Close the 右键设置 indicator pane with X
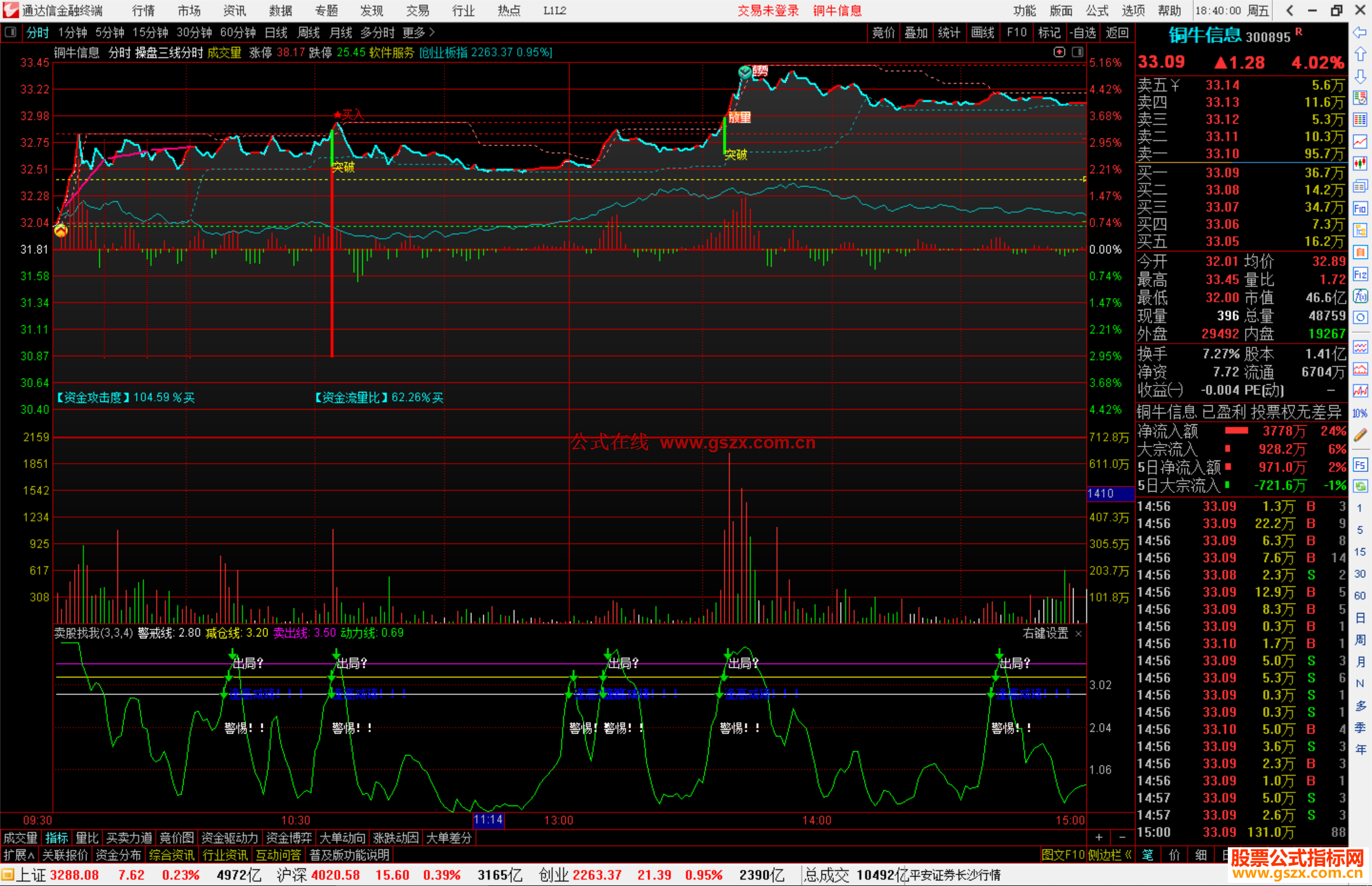The image size is (1372, 886). (1078, 634)
